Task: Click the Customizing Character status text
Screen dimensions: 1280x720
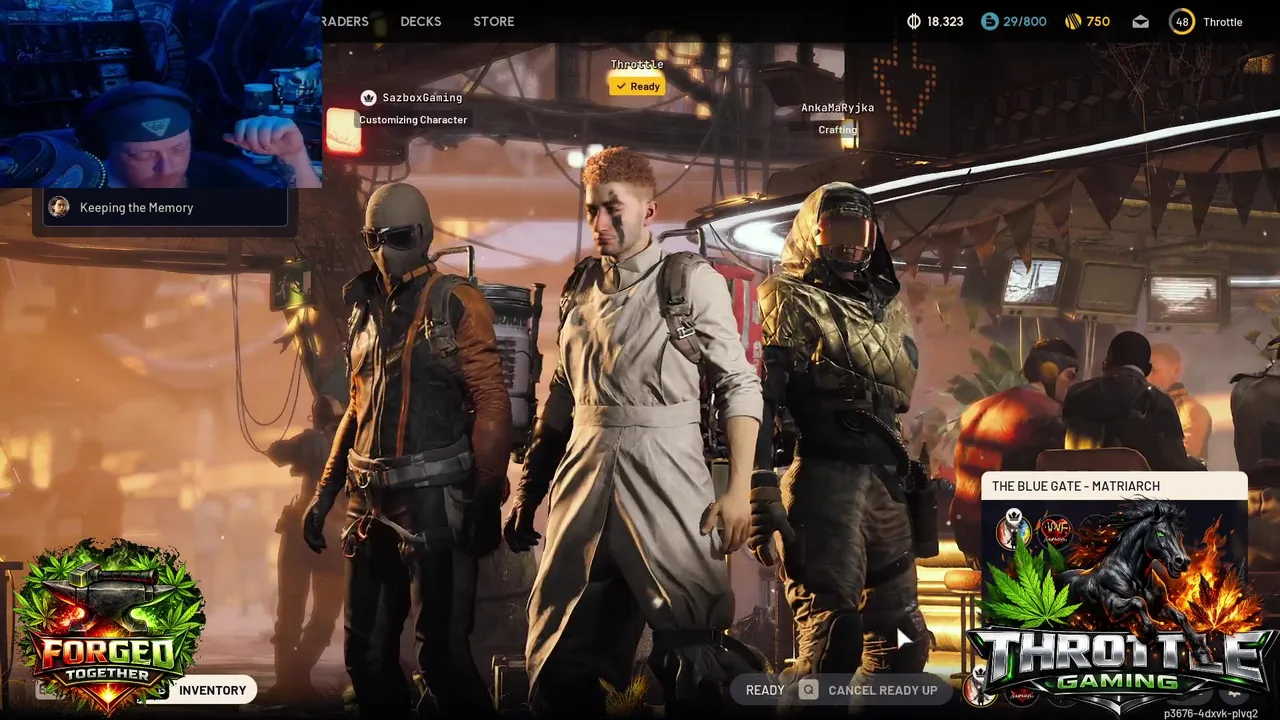Action: click(x=413, y=120)
